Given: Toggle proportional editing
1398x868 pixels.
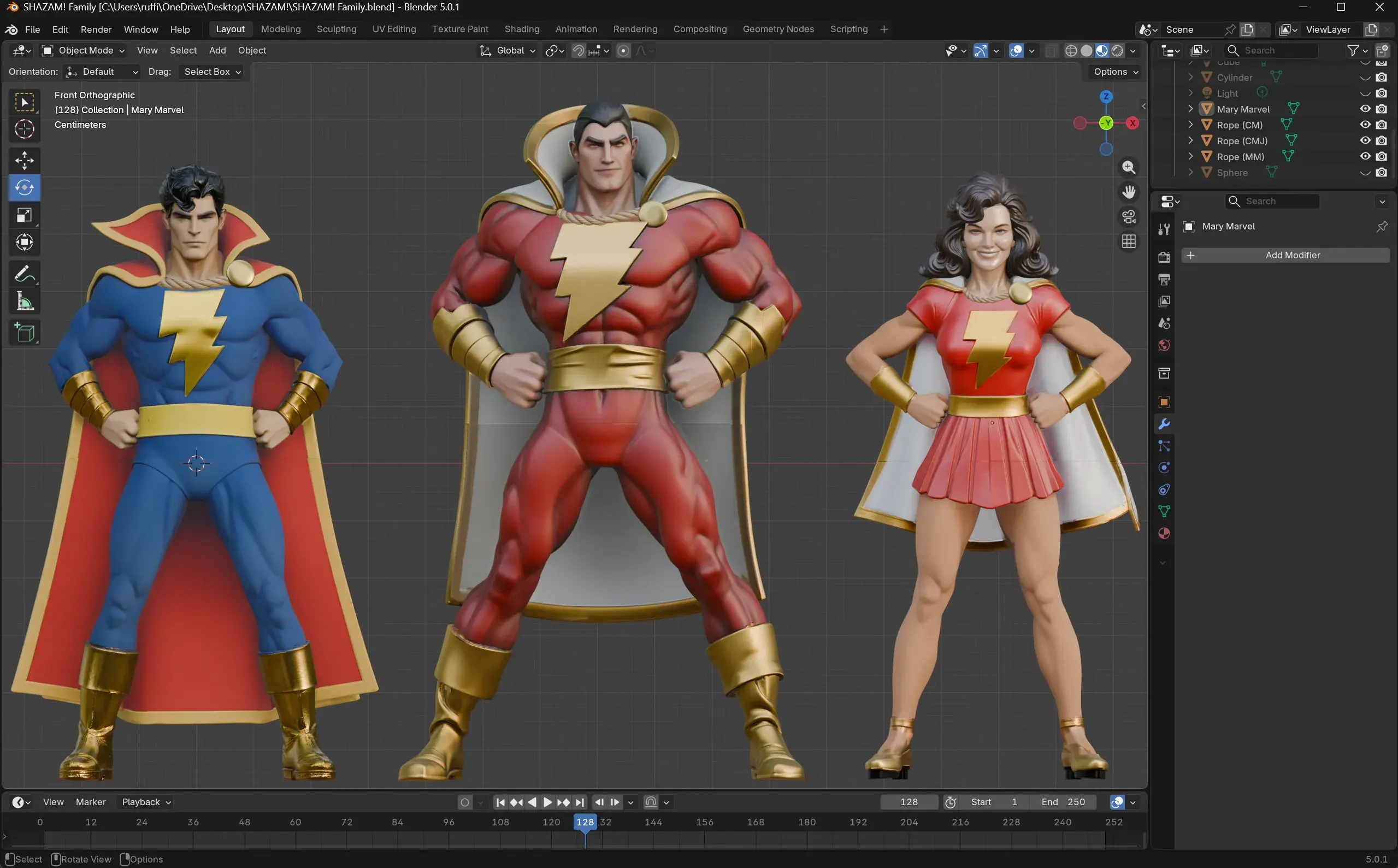Looking at the screenshot, I should [623, 50].
